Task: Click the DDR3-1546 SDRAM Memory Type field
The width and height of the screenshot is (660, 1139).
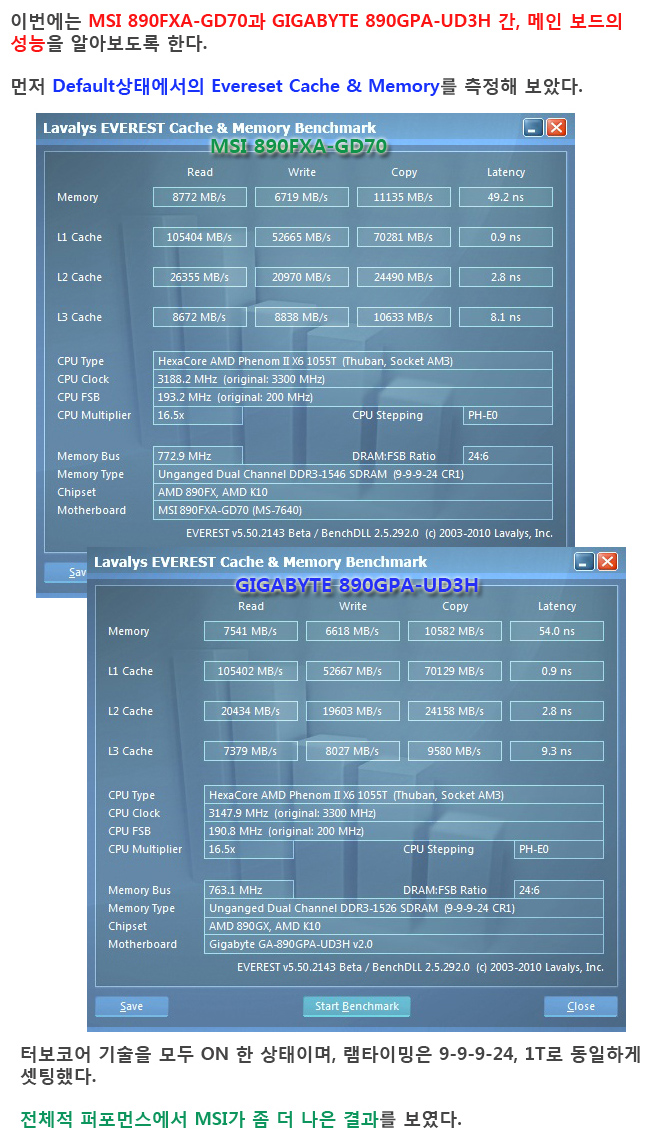Action: tap(353, 474)
